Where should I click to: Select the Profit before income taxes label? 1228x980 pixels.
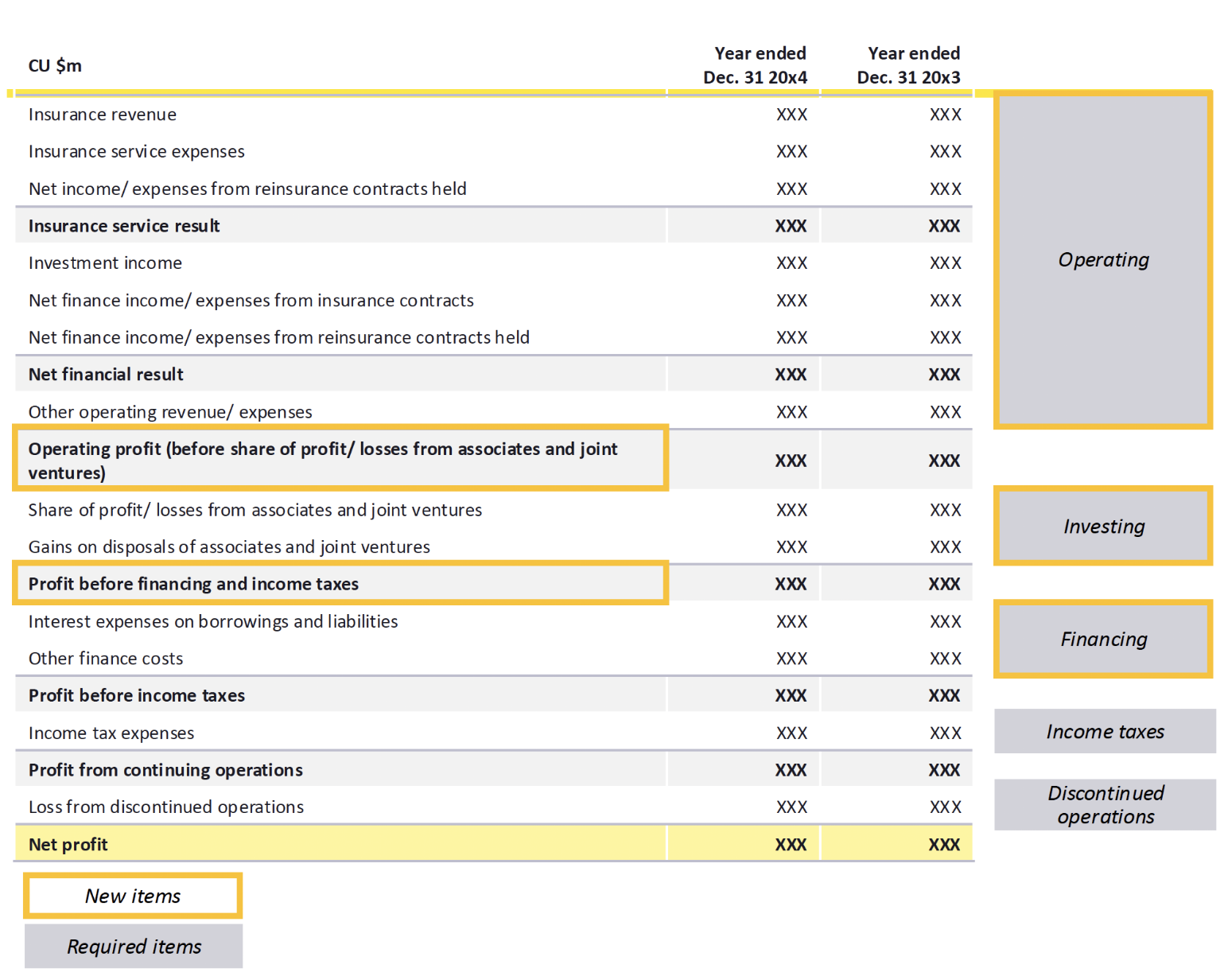click(x=137, y=695)
